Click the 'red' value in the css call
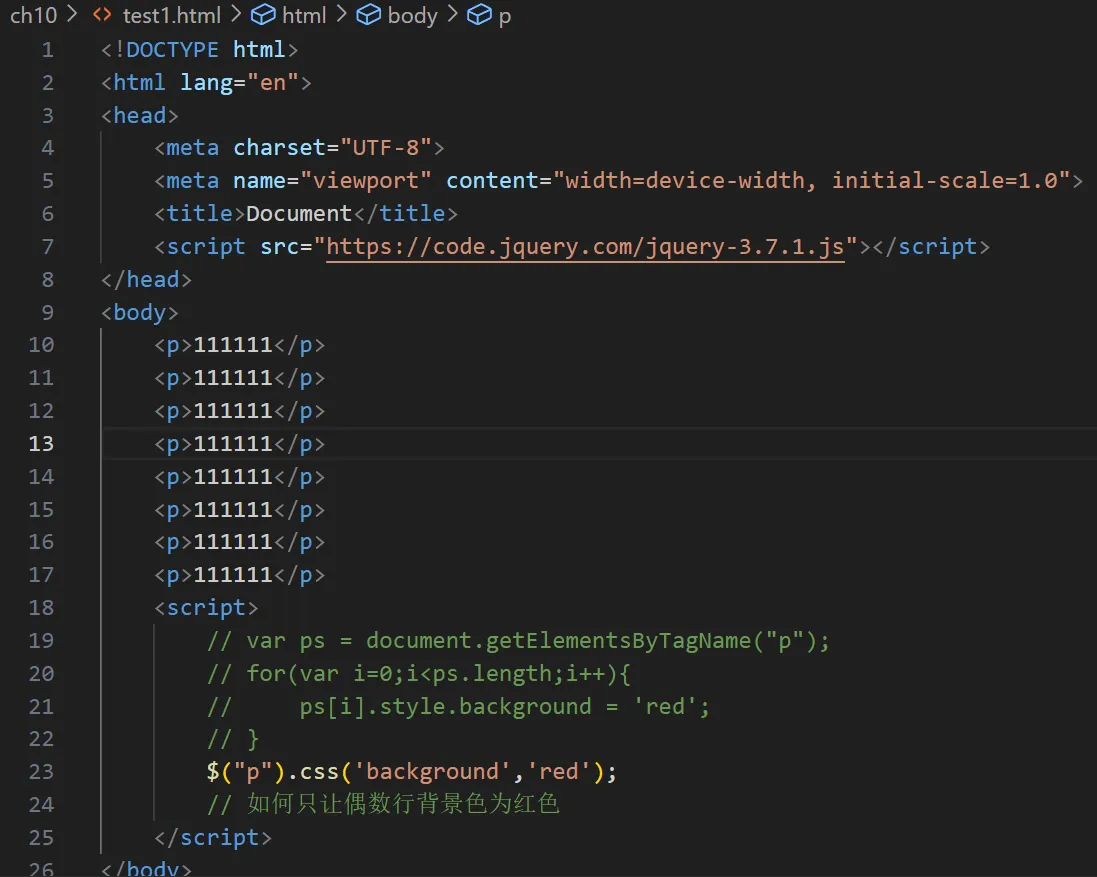Screen dimensions: 1097x877 (565, 772)
